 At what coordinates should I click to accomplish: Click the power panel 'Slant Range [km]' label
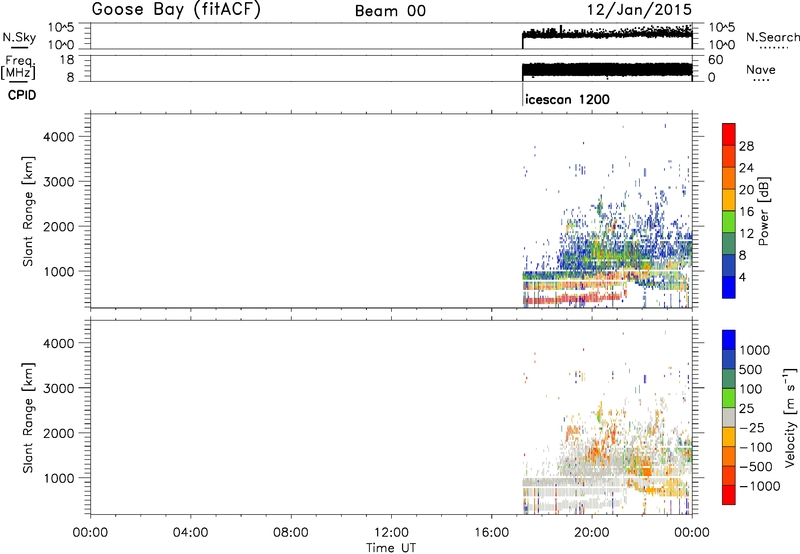tap(28, 211)
